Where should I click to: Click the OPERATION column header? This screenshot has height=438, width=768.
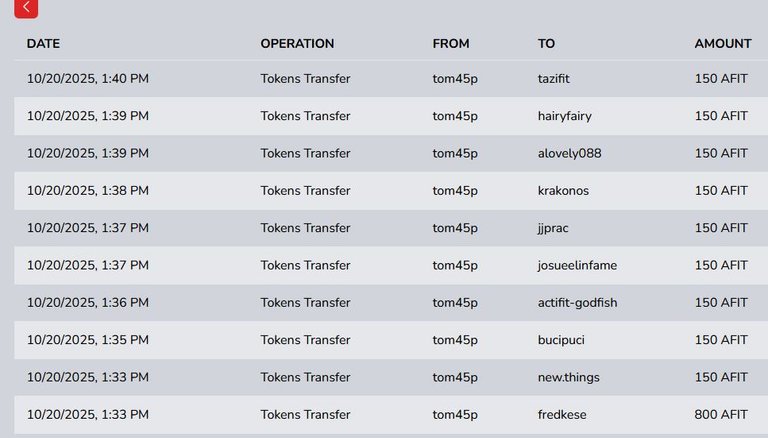(x=297, y=44)
